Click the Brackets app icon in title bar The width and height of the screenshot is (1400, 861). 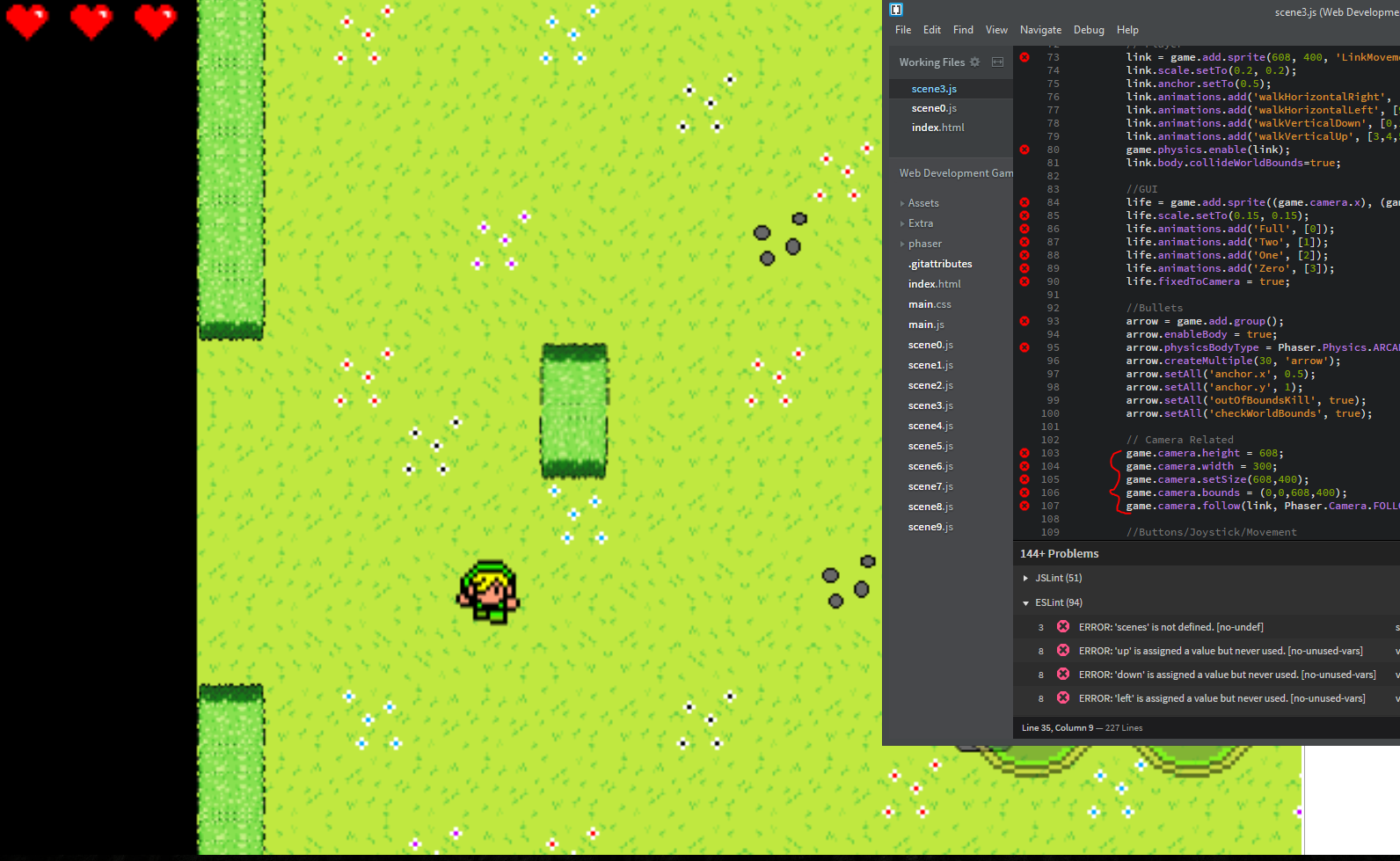tap(896, 10)
